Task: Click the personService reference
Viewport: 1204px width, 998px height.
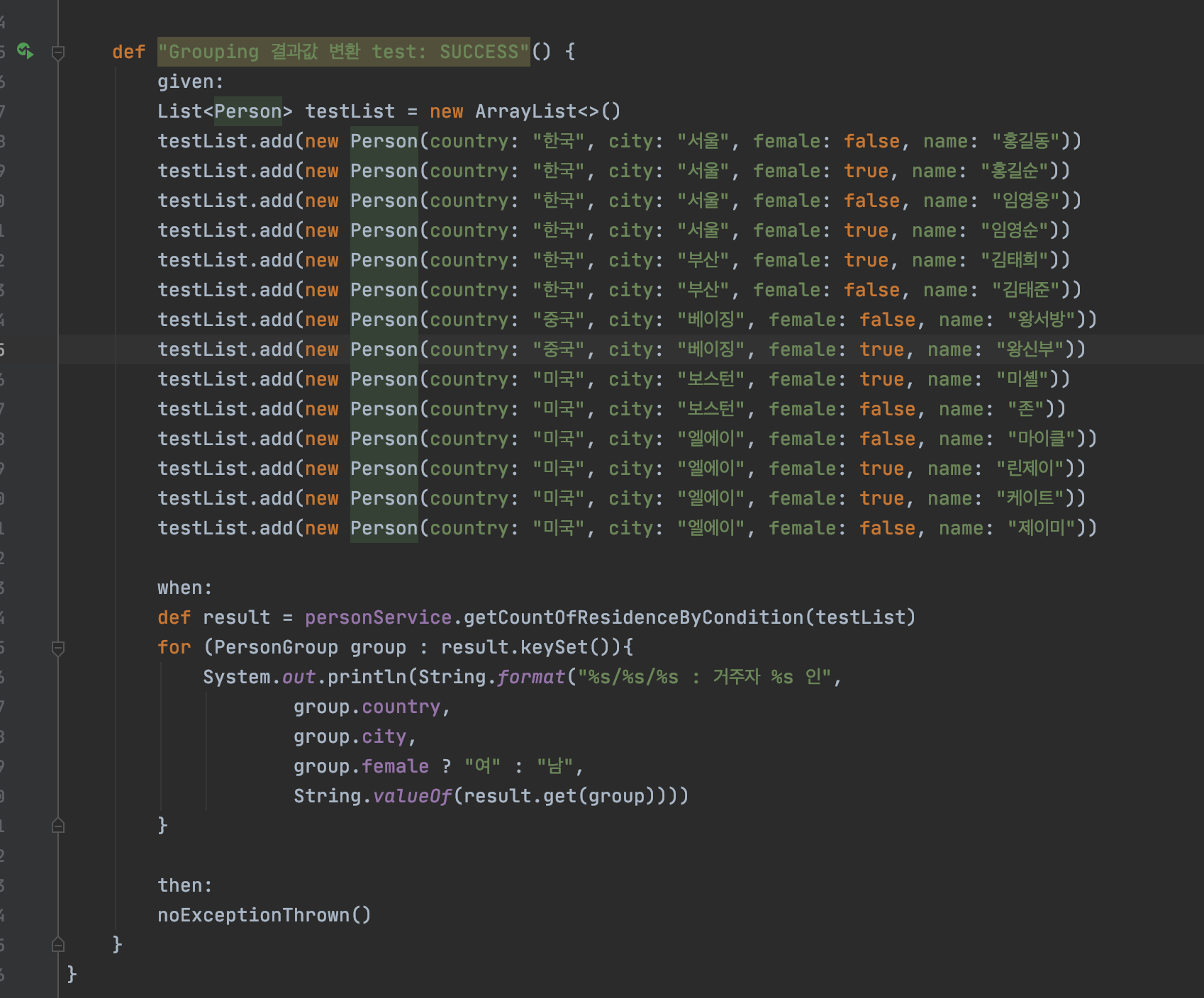Action: pyautogui.click(x=378, y=617)
